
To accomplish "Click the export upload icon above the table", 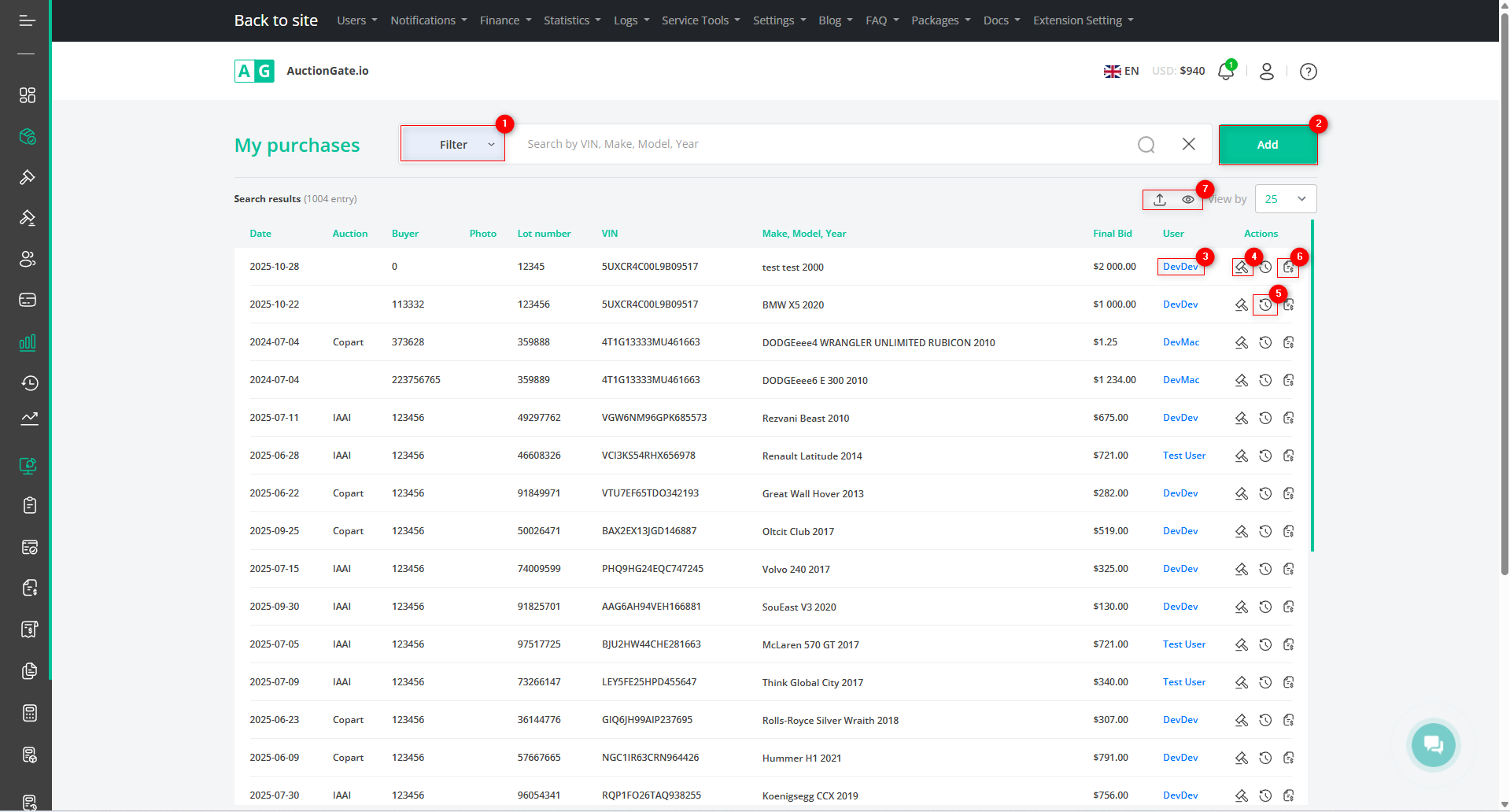I will pyautogui.click(x=1159, y=200).
